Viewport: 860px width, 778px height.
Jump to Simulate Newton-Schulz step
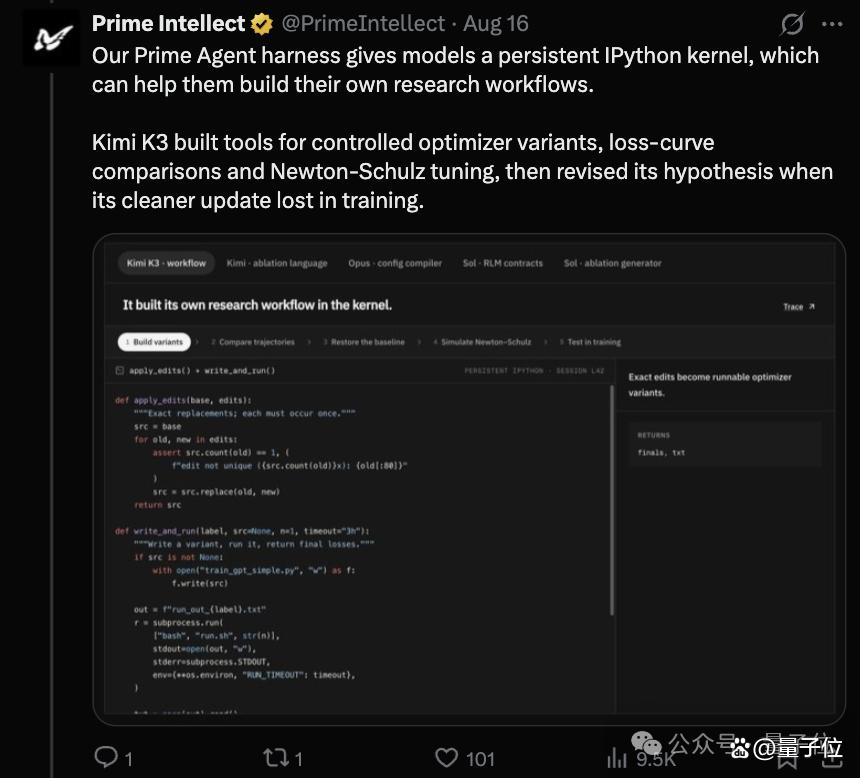click(482, 342)
